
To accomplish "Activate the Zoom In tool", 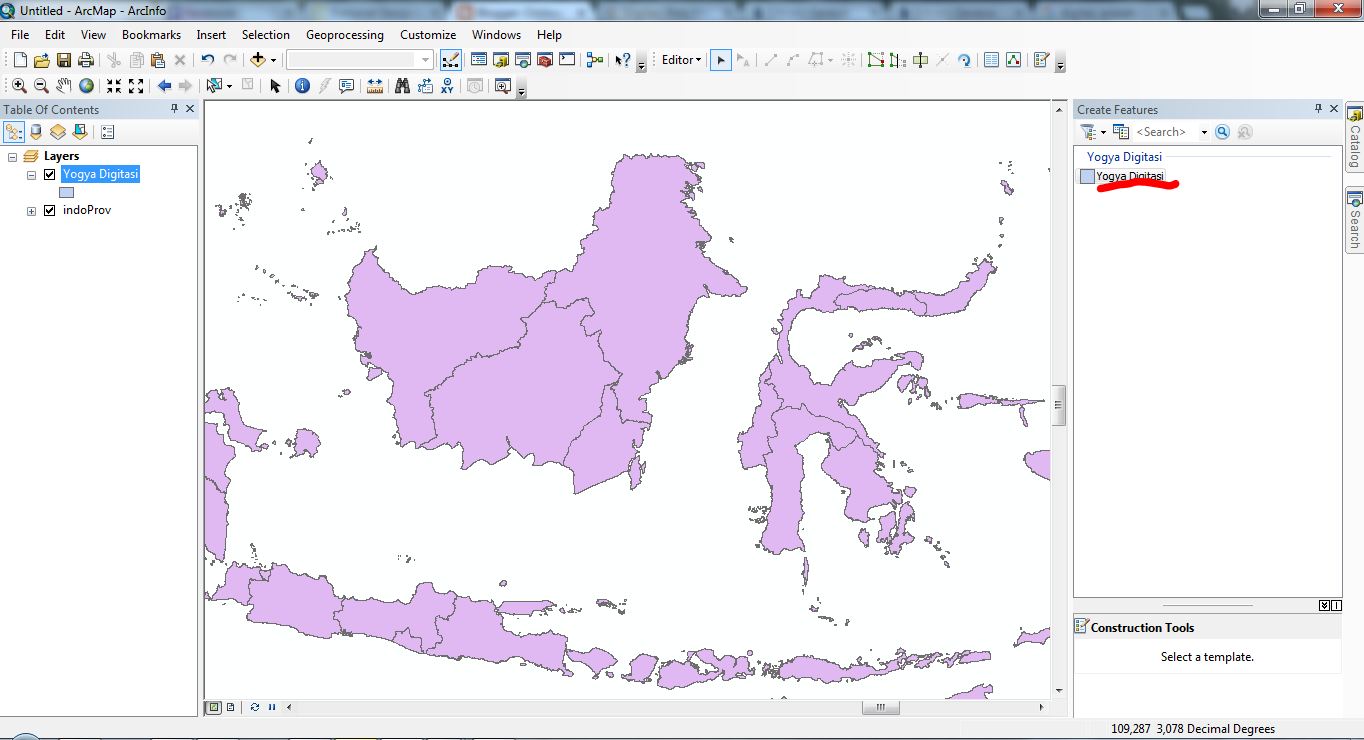I will click(x=18, y=85).
